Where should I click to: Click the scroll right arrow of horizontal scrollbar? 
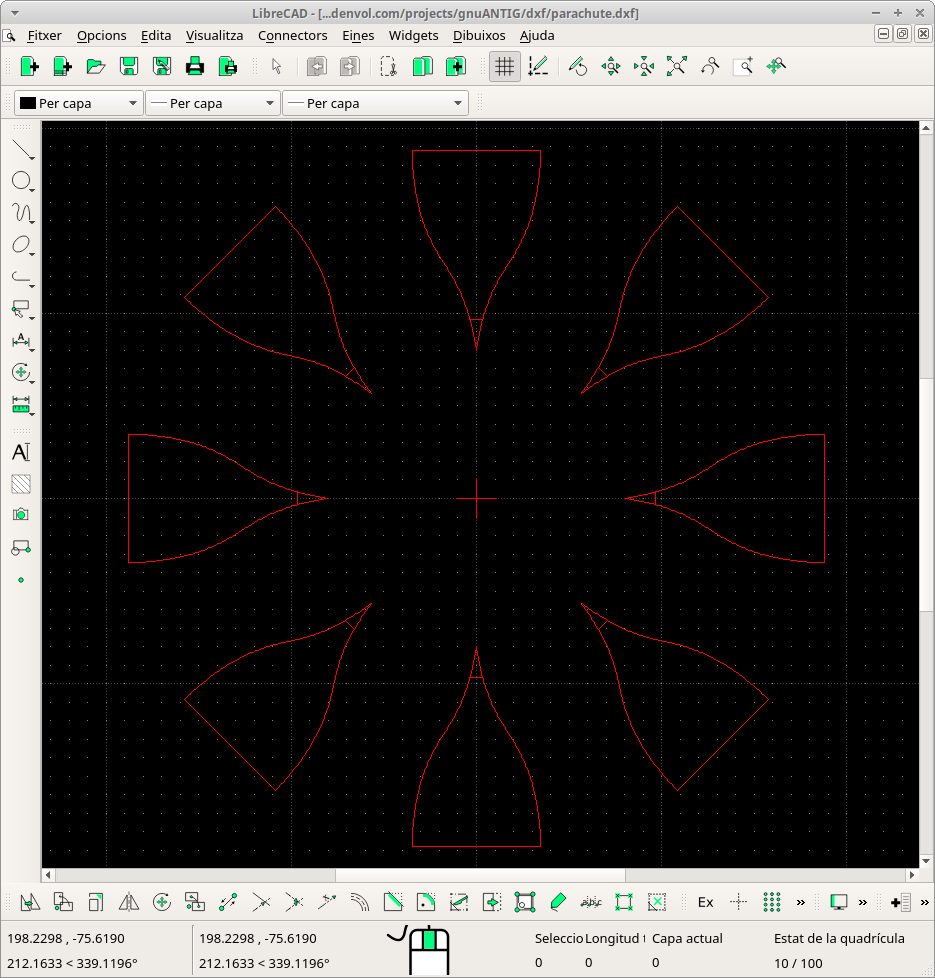tap(912, 875)
